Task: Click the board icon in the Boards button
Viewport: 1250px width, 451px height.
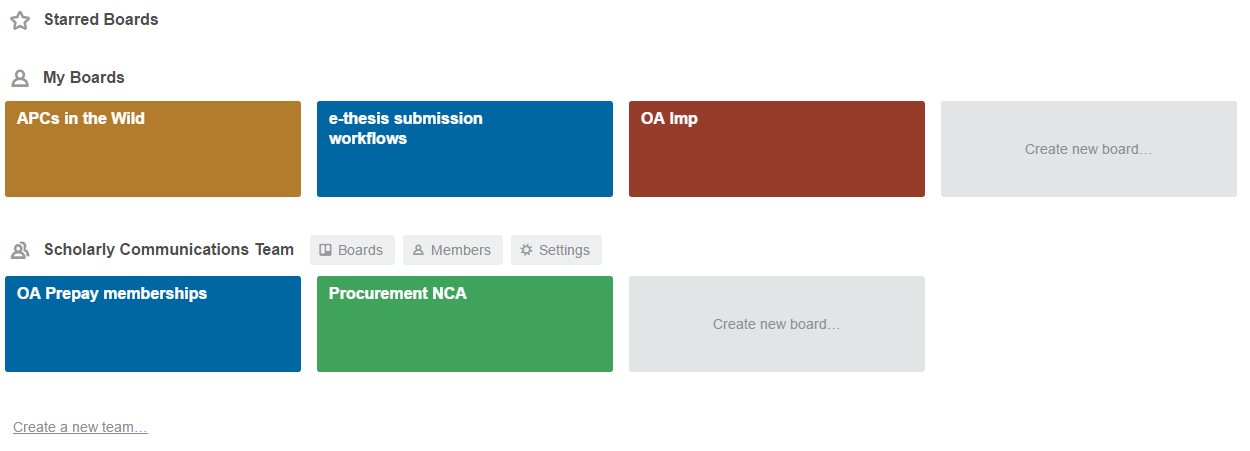Action: click(326, 250)
